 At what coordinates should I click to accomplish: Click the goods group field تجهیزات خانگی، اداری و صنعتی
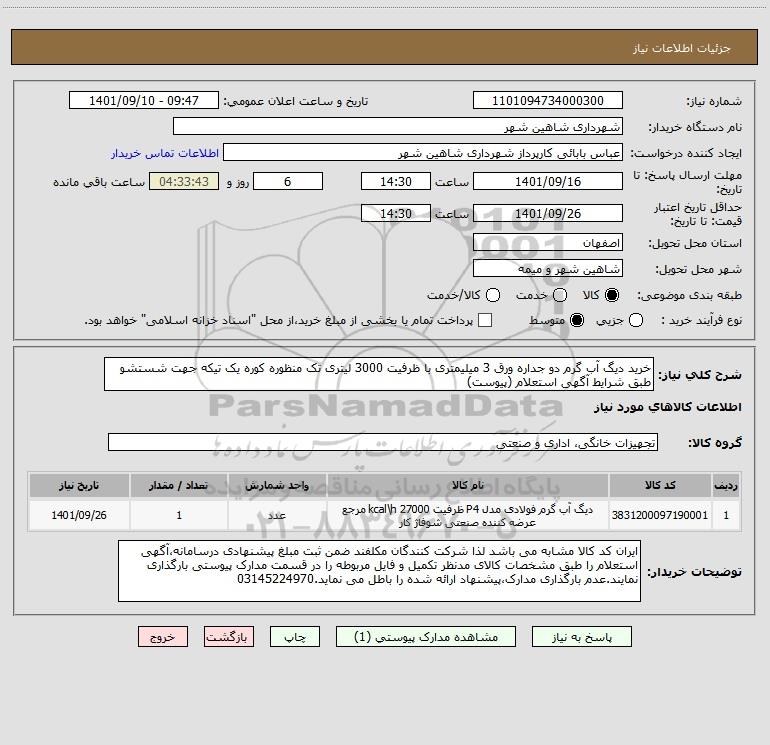[383, 442]
